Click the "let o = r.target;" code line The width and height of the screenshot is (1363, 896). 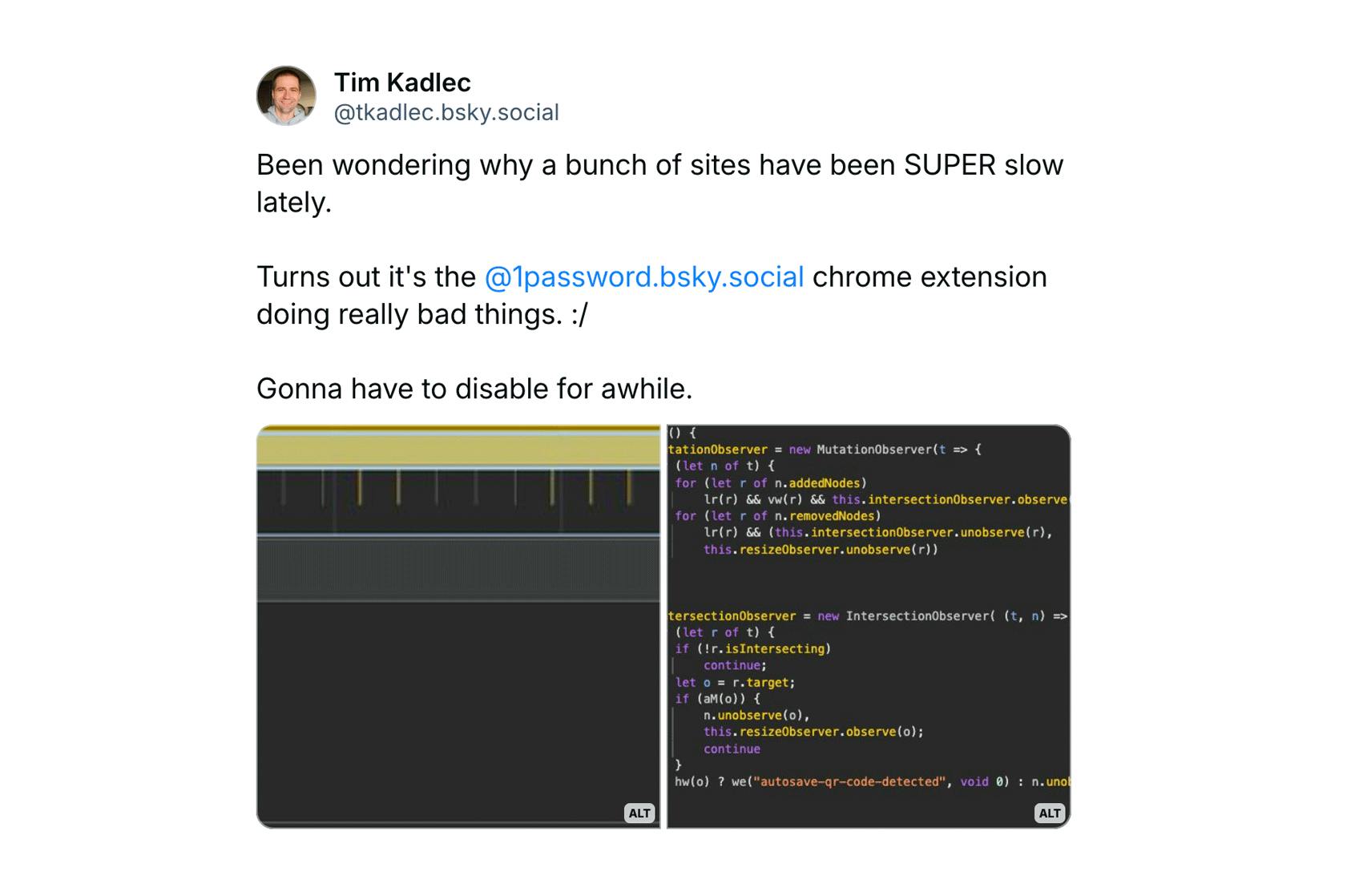tap(735, 683)
